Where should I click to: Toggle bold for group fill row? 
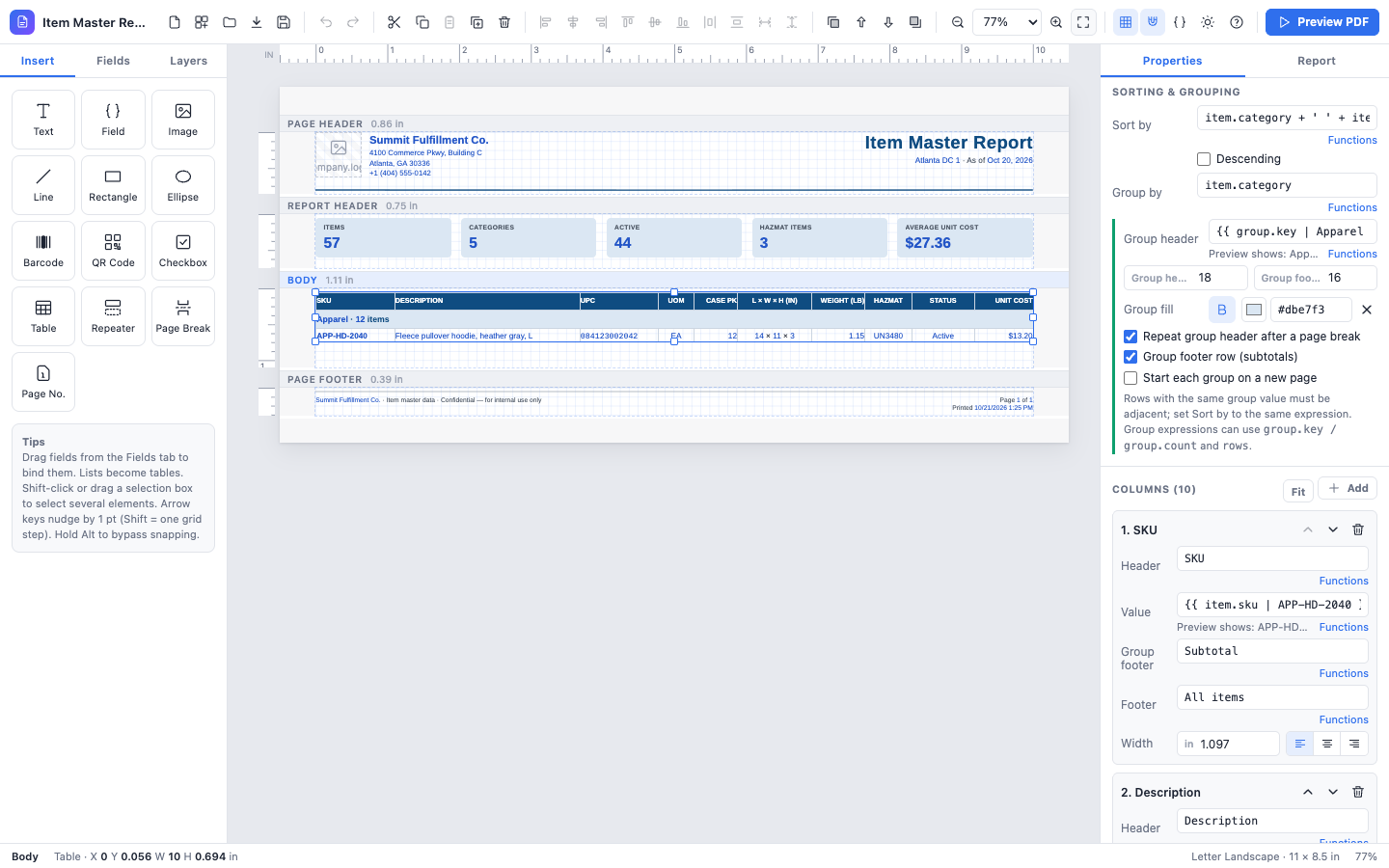pos(1222,310)
